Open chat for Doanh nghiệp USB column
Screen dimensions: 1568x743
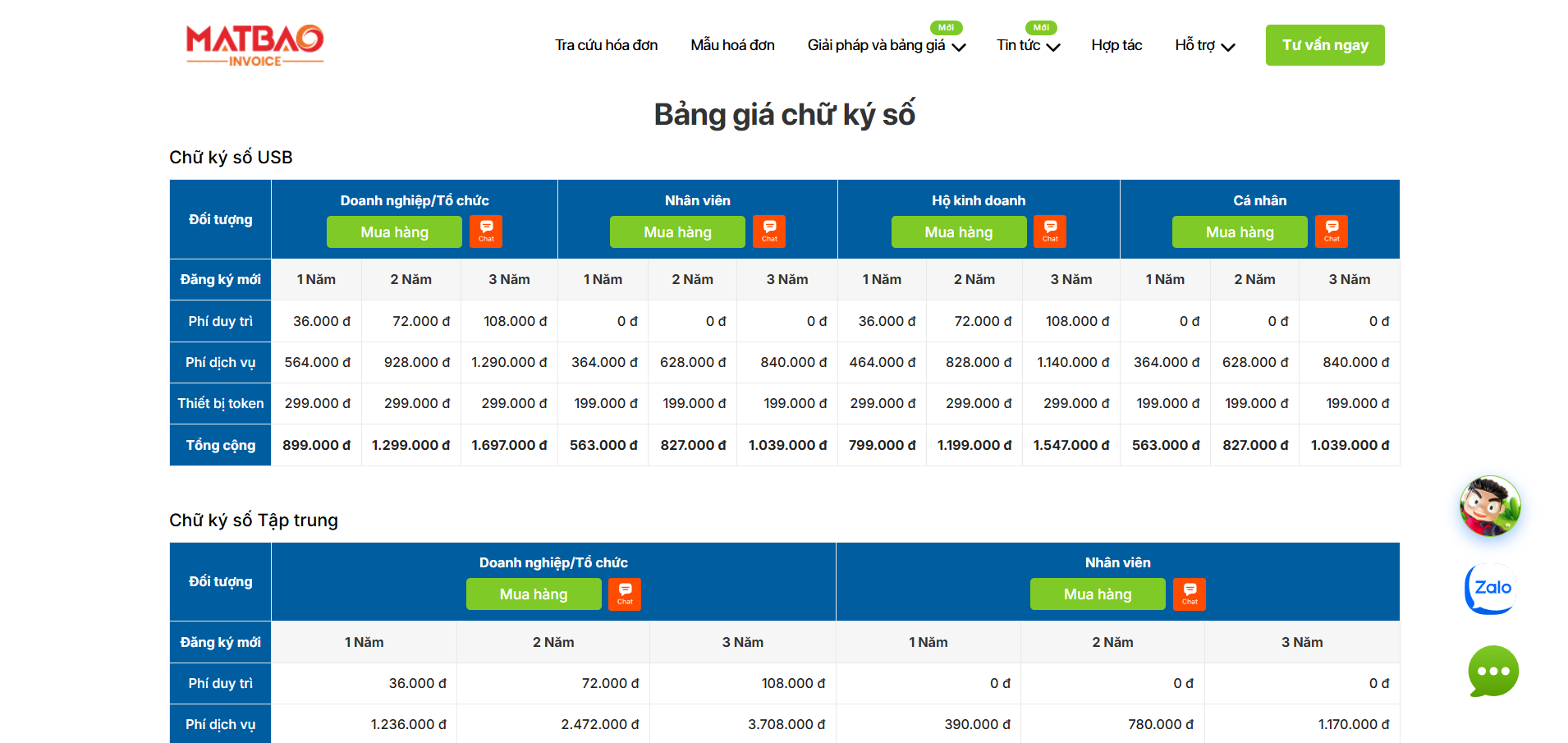tap(486, 232)
